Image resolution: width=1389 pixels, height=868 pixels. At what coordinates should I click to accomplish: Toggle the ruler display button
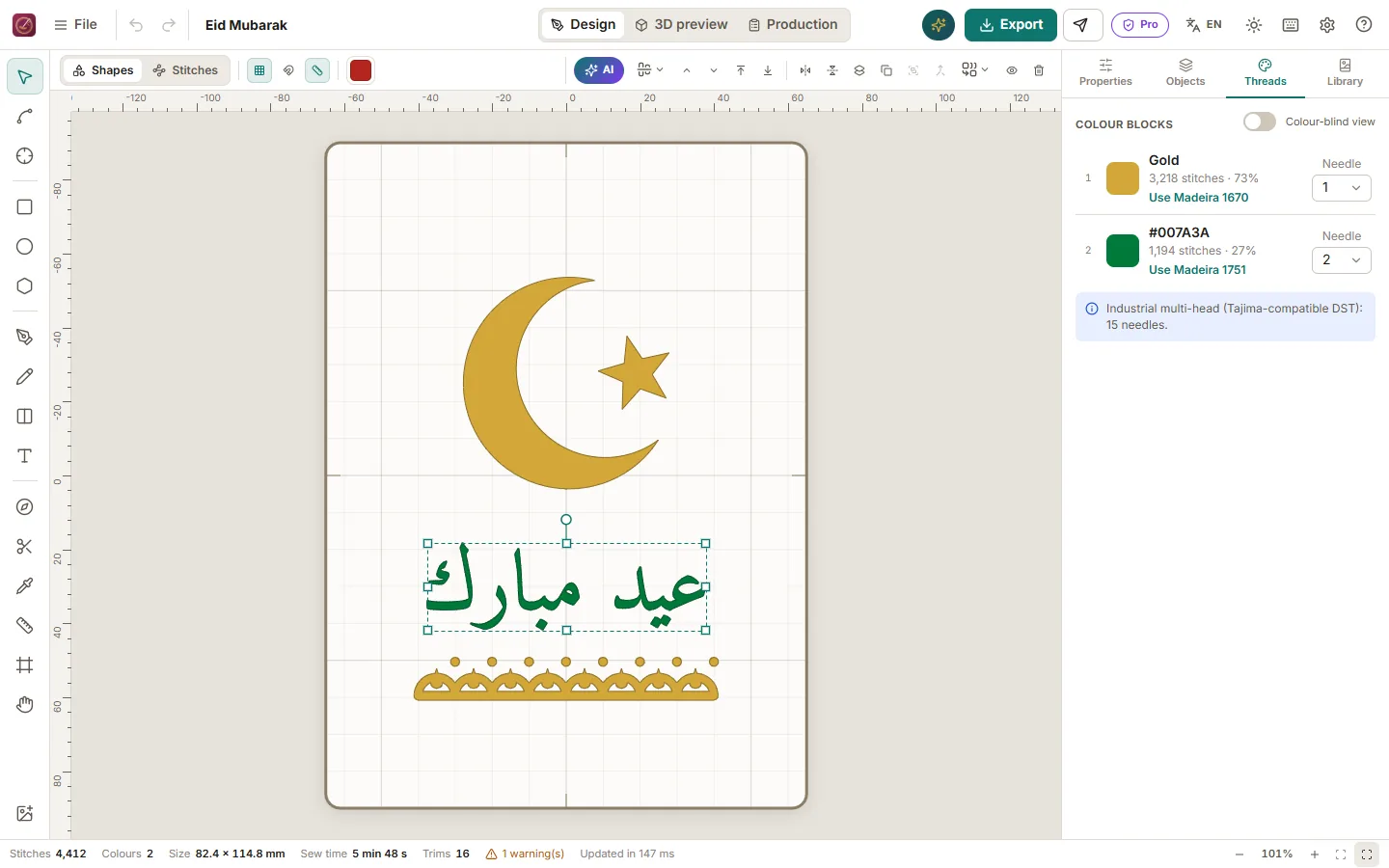pyautogui.click(x=317, y=70)
